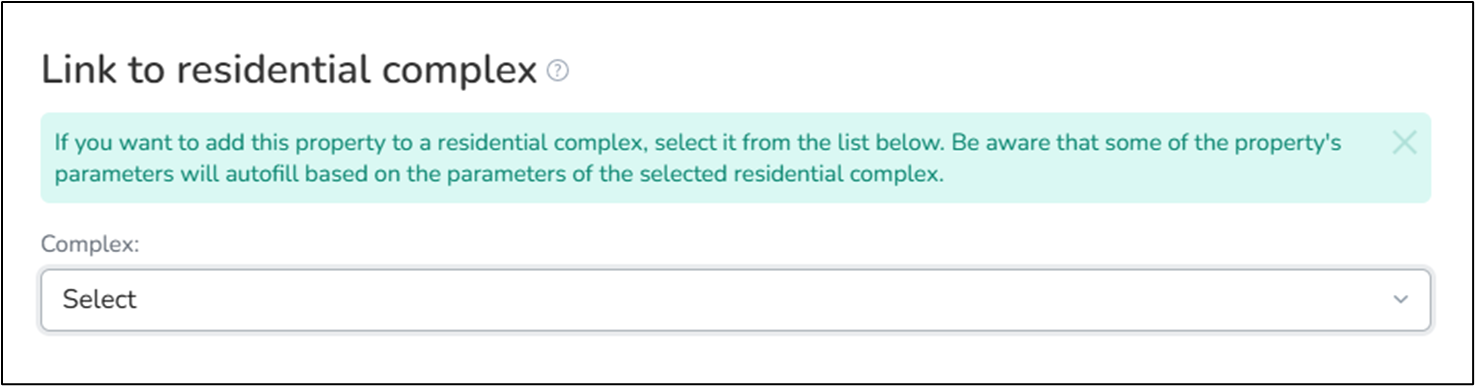Expand the residential complex selection list
This screenshot has height=386, width=1475.
(736, 299)
